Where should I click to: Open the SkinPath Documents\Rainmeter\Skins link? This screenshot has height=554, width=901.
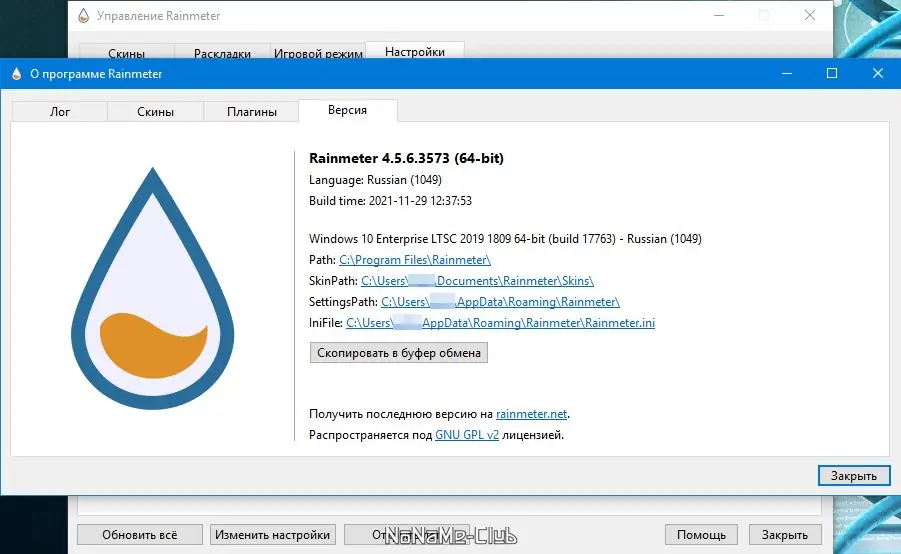click(x=478, y=281)
